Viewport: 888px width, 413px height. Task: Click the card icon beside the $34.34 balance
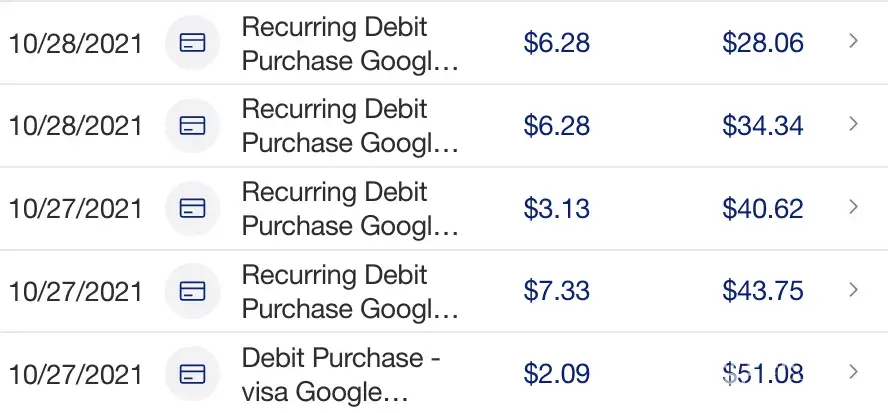coord(191,126)
